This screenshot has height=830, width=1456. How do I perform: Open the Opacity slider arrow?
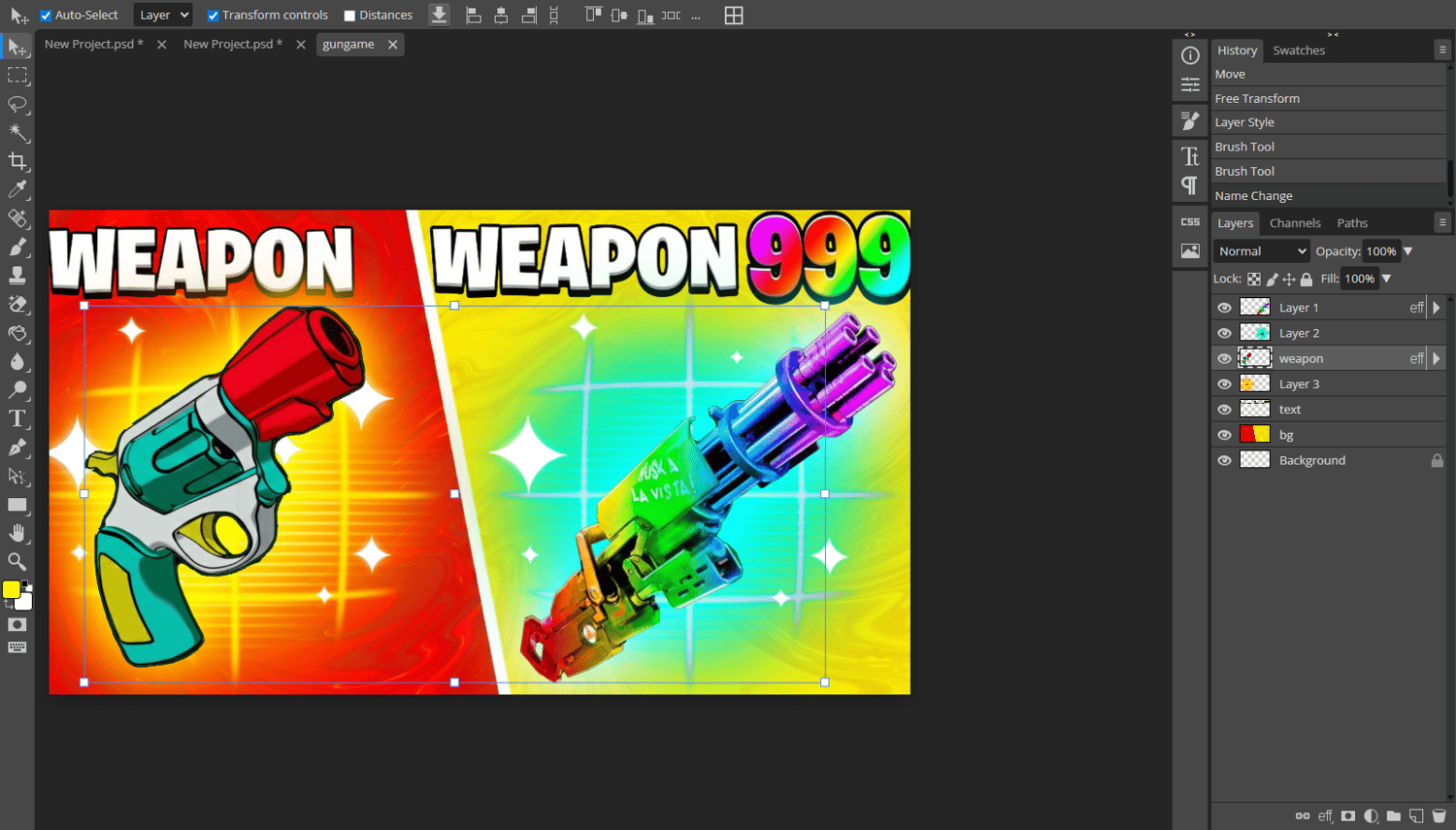[1407, 251]
